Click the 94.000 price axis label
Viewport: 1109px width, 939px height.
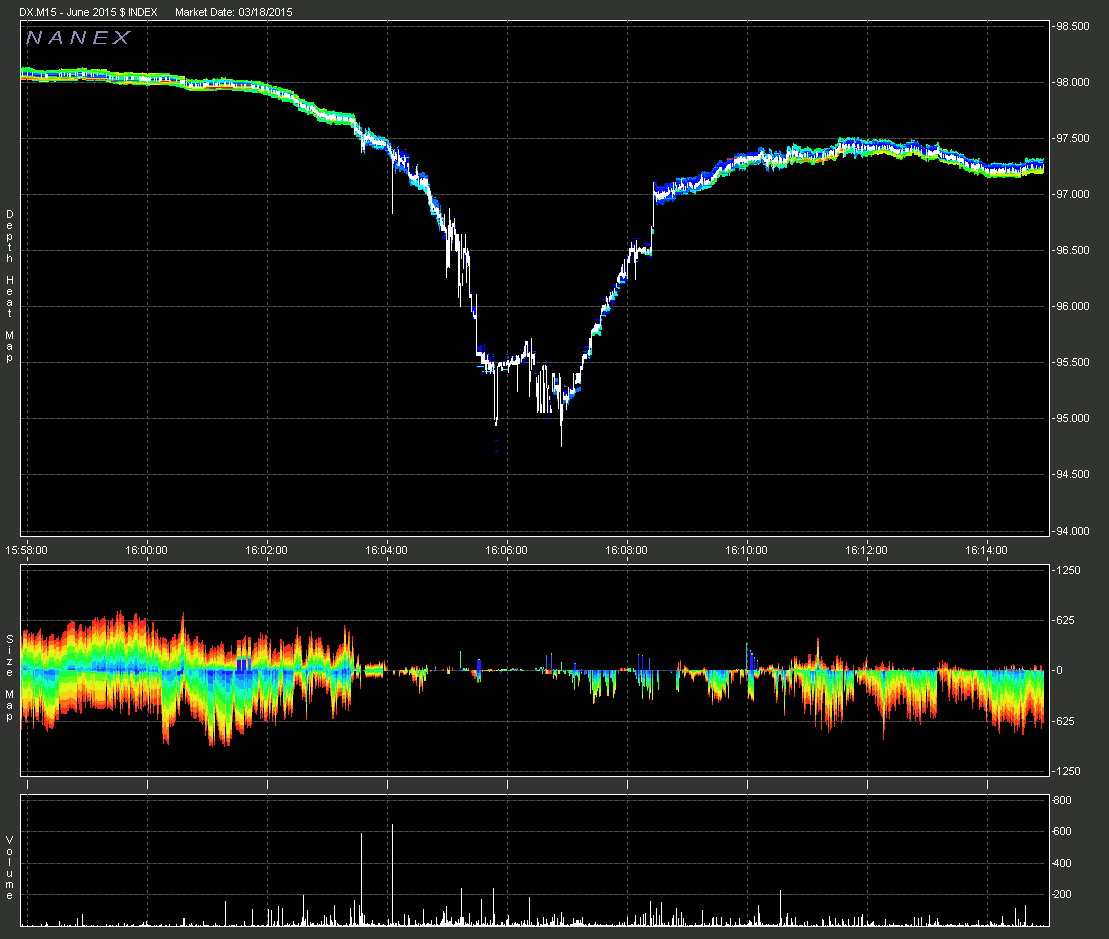click(x=1072, y=531)
